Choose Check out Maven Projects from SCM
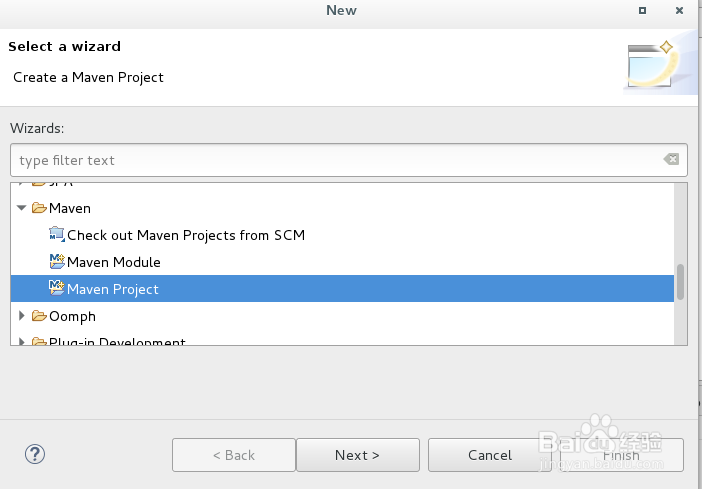702x489 pixels. pyautogui.click(x=186, y=235)
